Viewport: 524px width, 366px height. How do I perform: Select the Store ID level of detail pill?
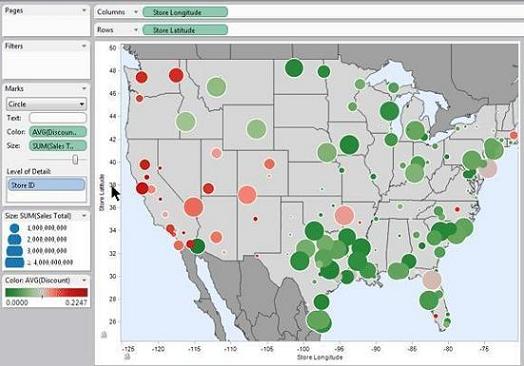tap(46, 185)
